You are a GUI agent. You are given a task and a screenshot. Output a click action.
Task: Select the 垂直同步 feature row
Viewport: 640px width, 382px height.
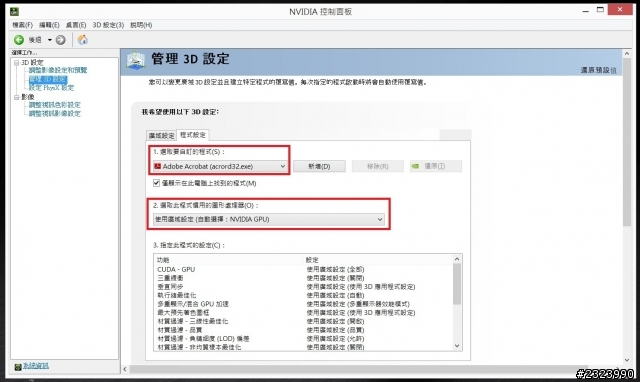304,286
